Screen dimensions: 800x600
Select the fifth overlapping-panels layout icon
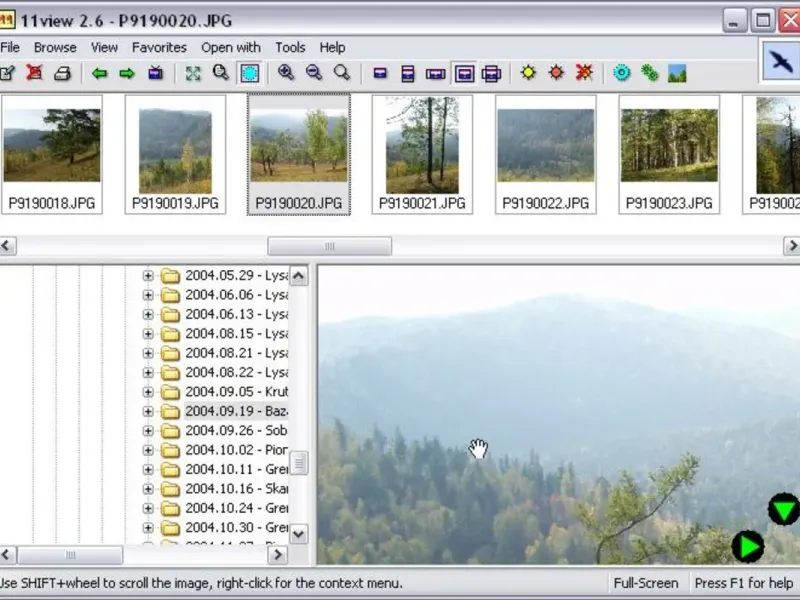tap(491, 74)
